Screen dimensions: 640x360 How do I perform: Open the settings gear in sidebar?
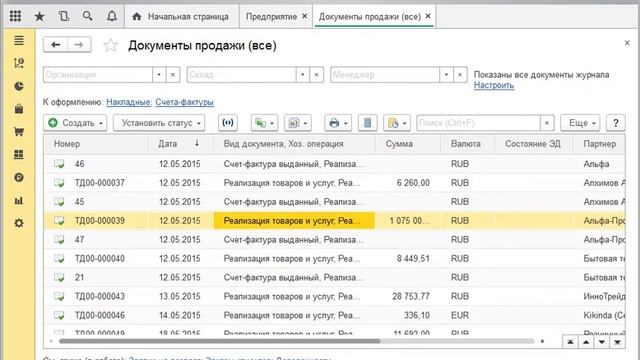[19, 223]
